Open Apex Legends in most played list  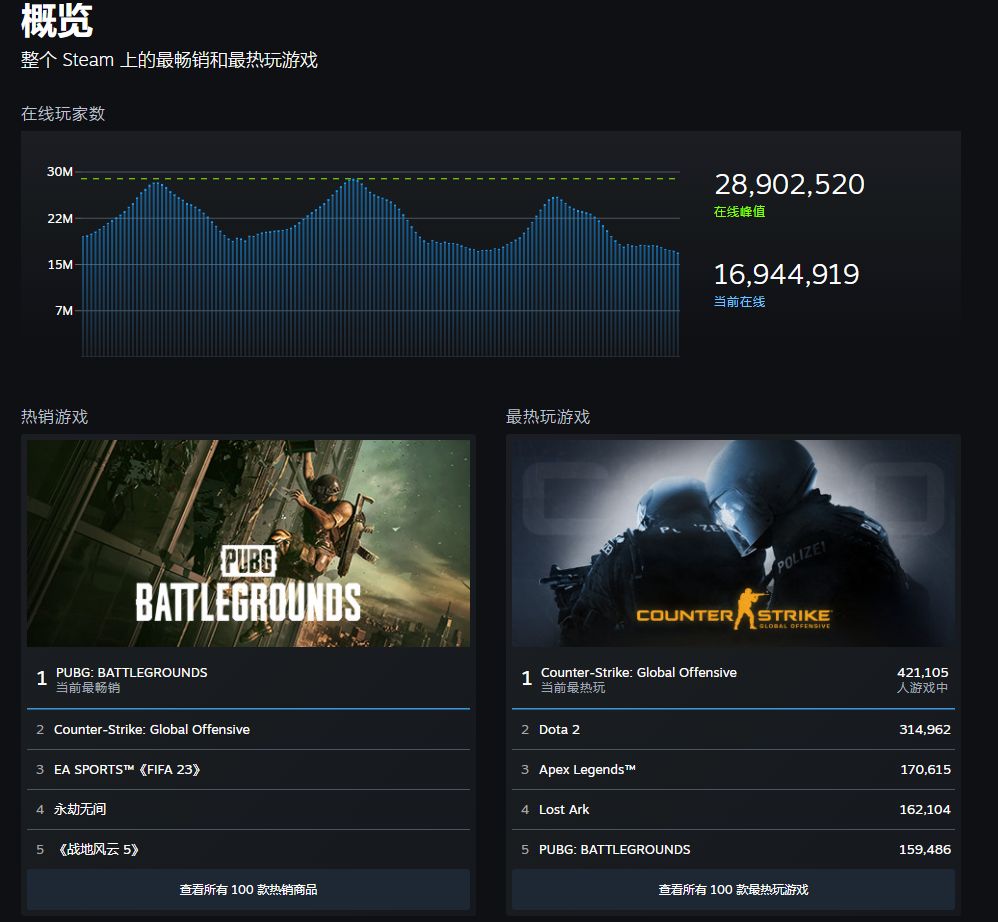(x=733, y=770)
